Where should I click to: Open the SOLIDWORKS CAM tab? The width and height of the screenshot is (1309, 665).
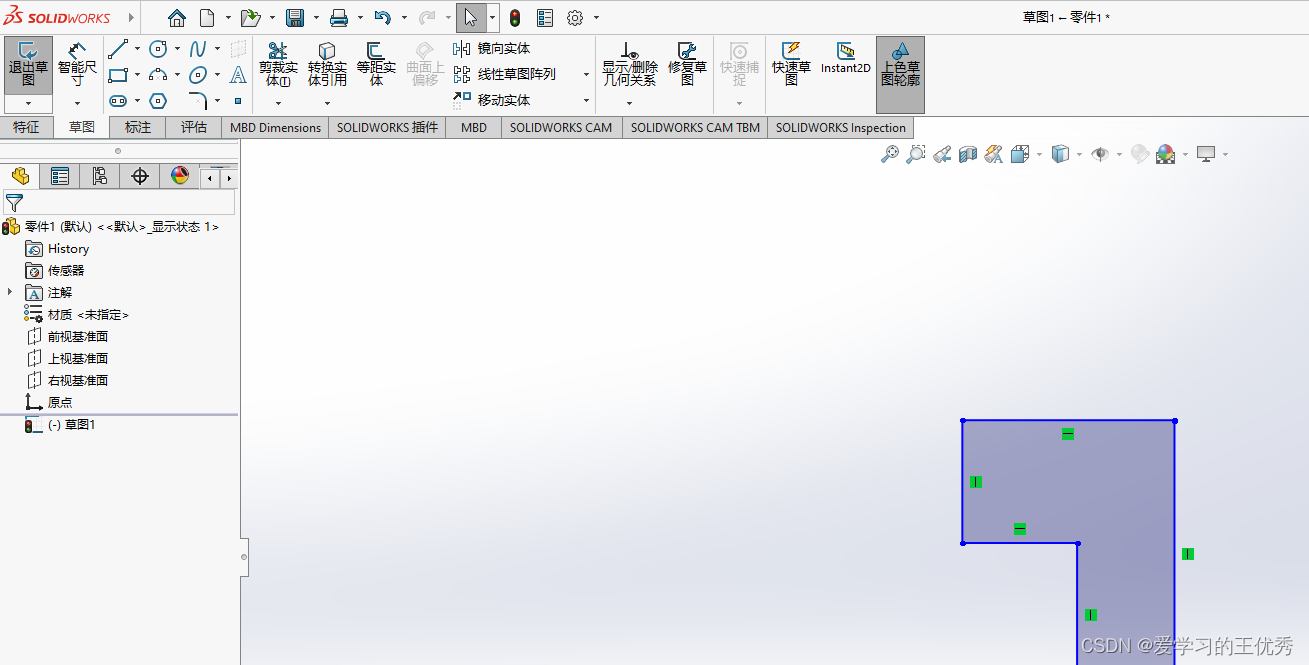point(561,127)
